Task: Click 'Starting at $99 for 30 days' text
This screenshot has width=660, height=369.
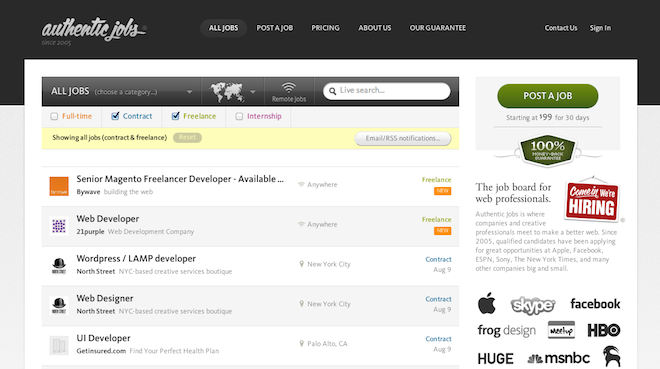Action: point(548,117)
